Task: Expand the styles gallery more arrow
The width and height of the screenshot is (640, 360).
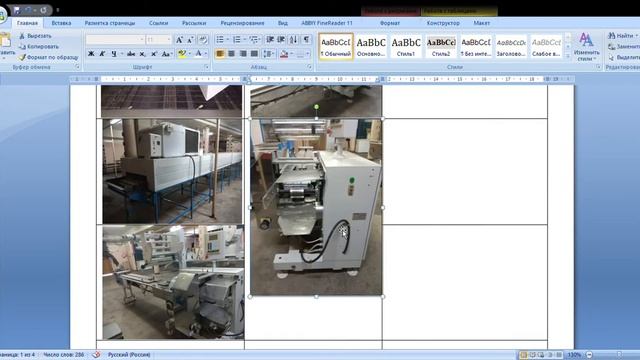Action: [x=568, y=56]
